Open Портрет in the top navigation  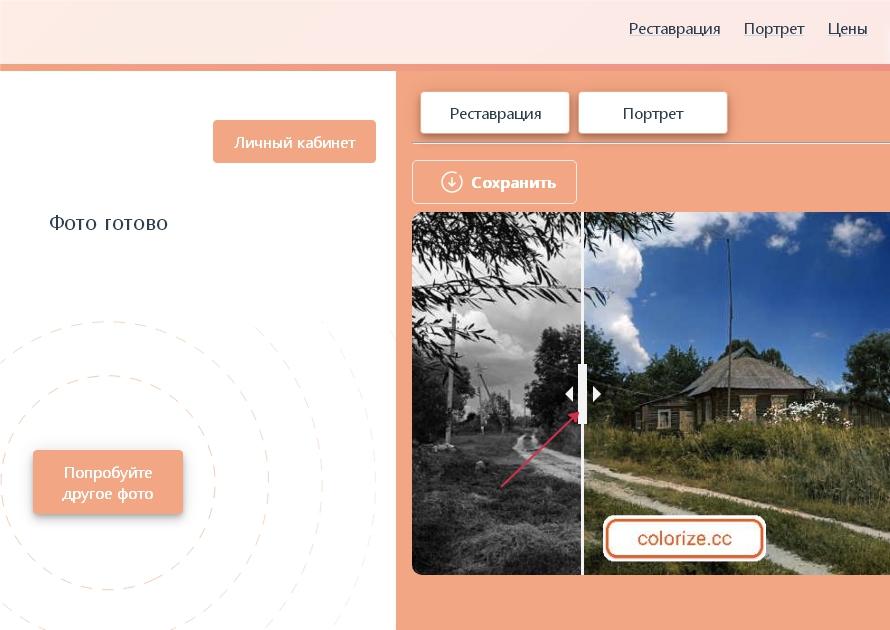pyautogui.click(x=774, y=29)
